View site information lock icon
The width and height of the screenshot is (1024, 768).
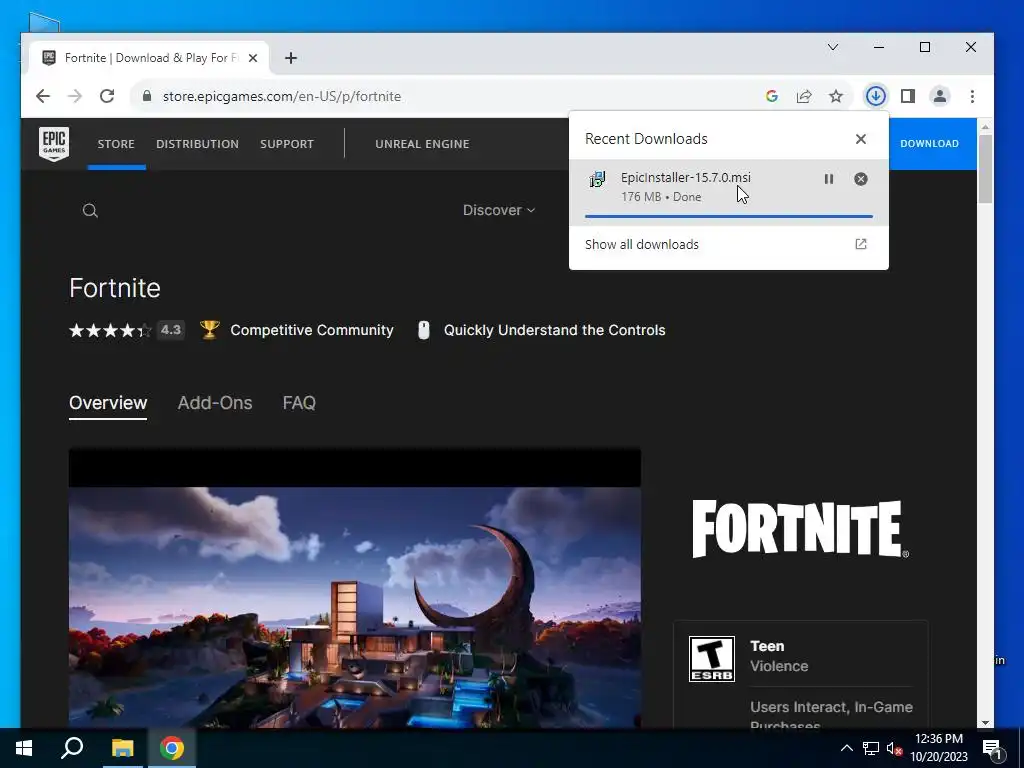click(x=147, y=96)
